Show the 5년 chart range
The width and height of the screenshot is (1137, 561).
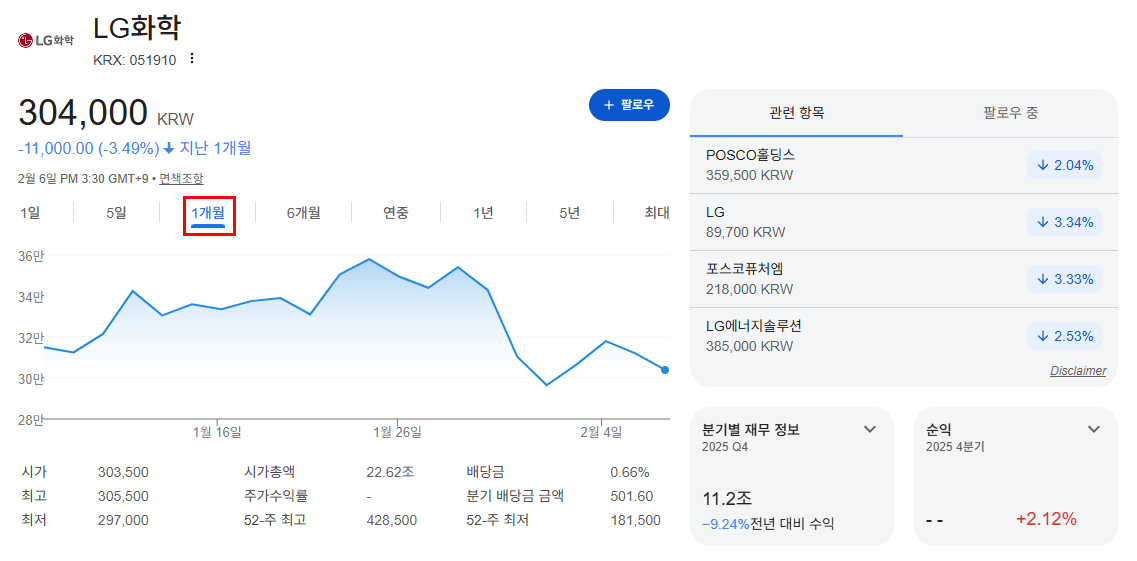pyautogui.click(x=569, y=213)
